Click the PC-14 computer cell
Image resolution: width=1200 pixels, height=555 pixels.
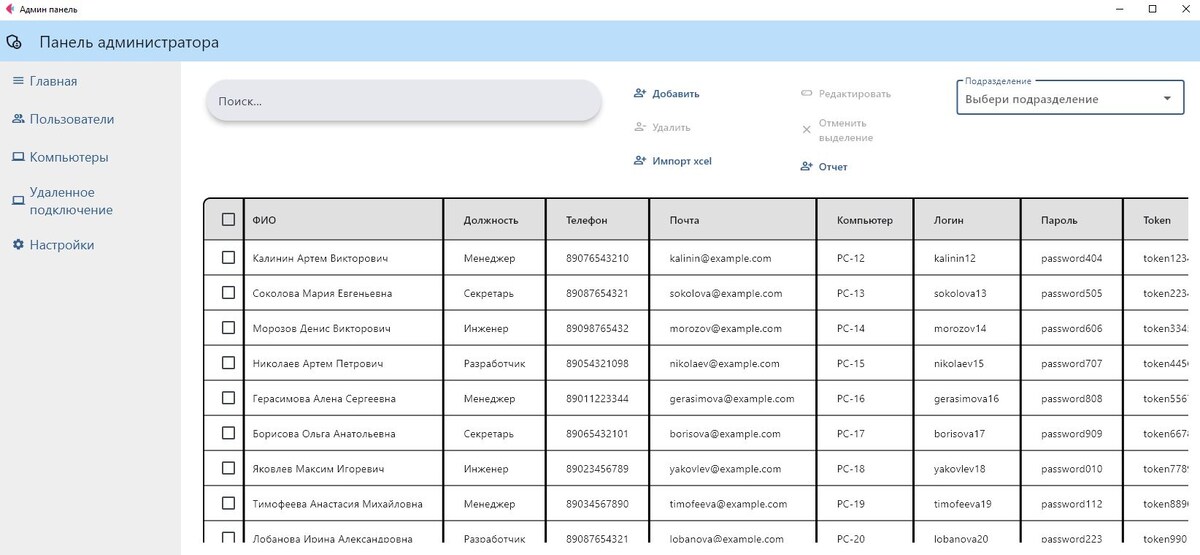(850, 329)
